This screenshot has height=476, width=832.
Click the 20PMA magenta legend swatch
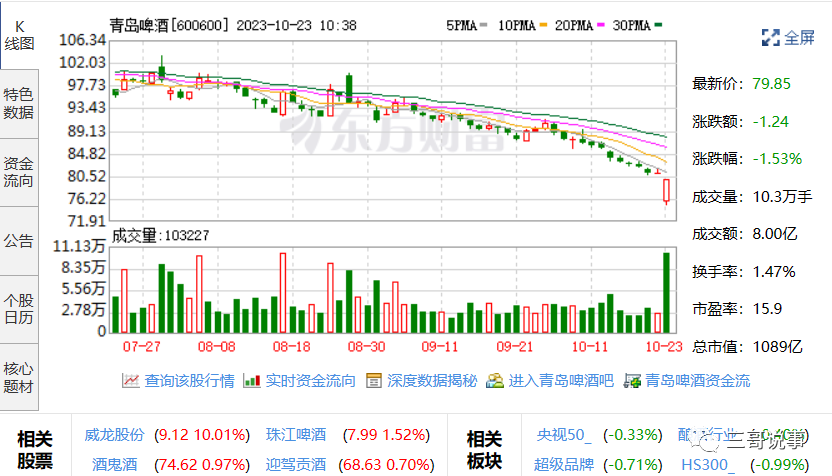pos(601,25)
